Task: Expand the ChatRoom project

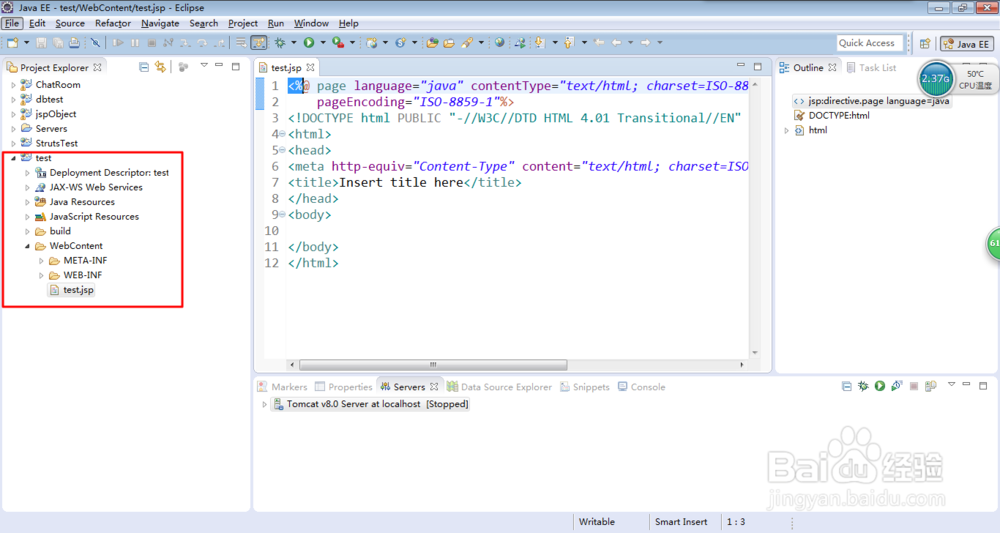Action: tap(13, 85)
